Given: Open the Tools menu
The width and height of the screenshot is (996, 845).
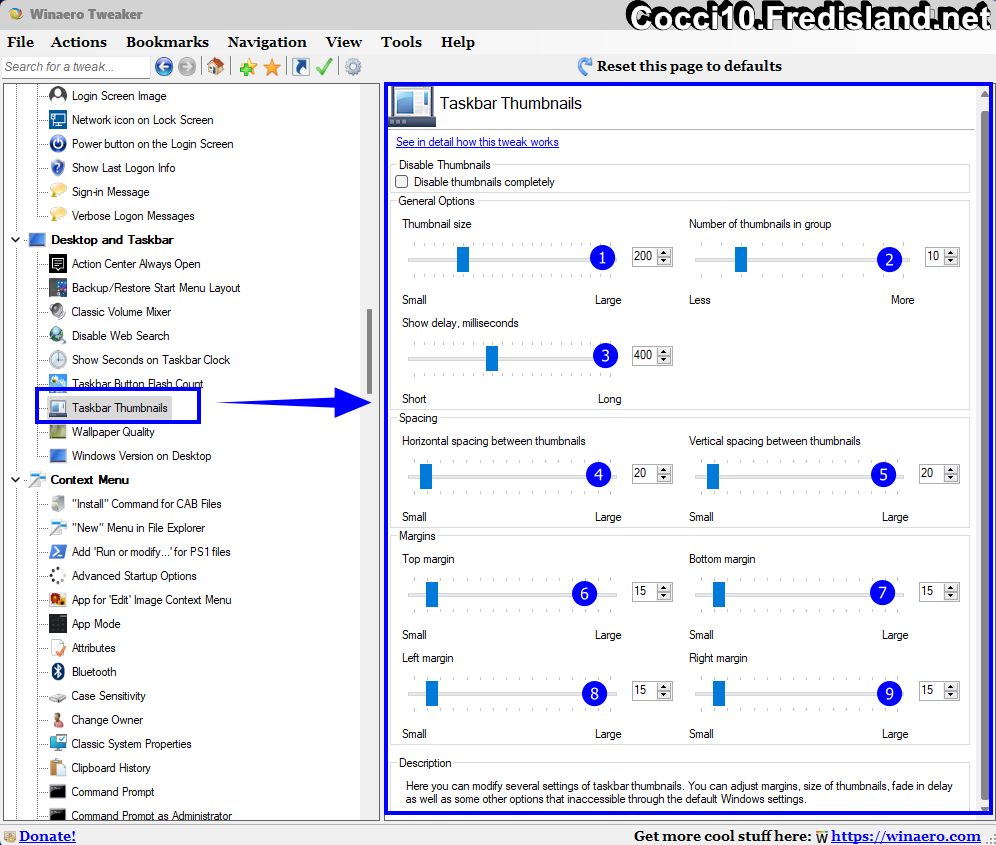Looking at the screenshot, I should click(401, 42).
